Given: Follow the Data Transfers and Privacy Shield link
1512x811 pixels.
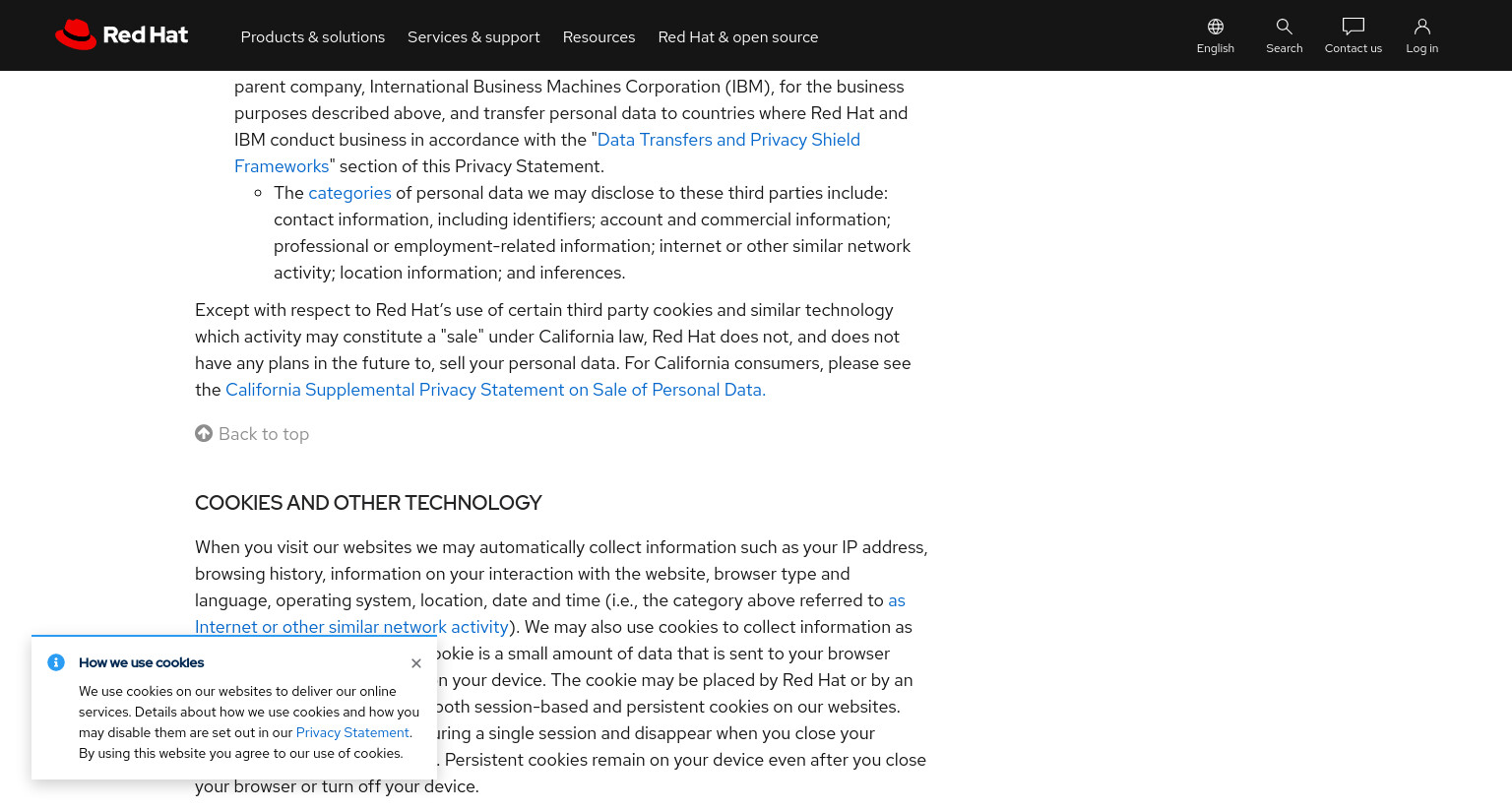Looking at the screenshot, I should [x=728, y=140].
